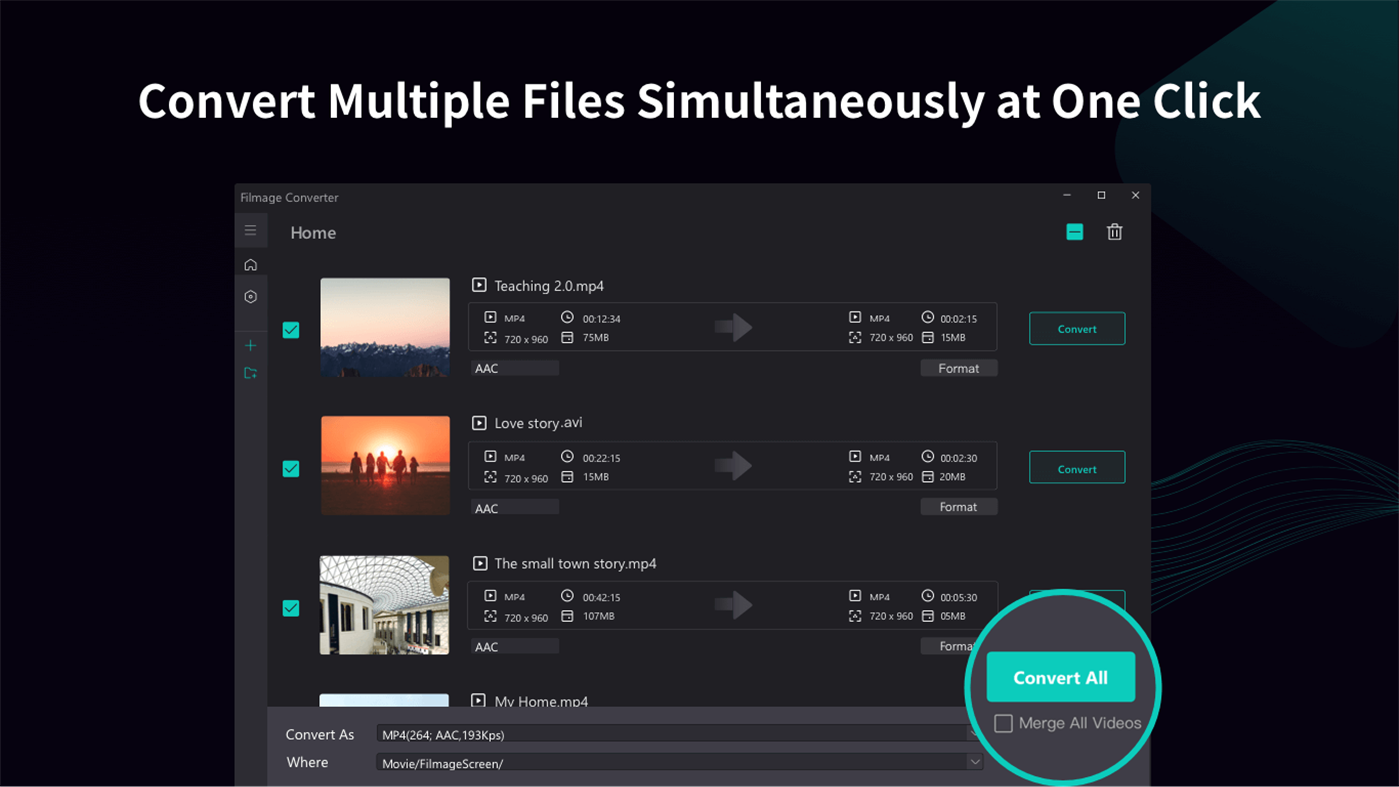Toggle the teal select-all box in the header

pos(1075,232)
